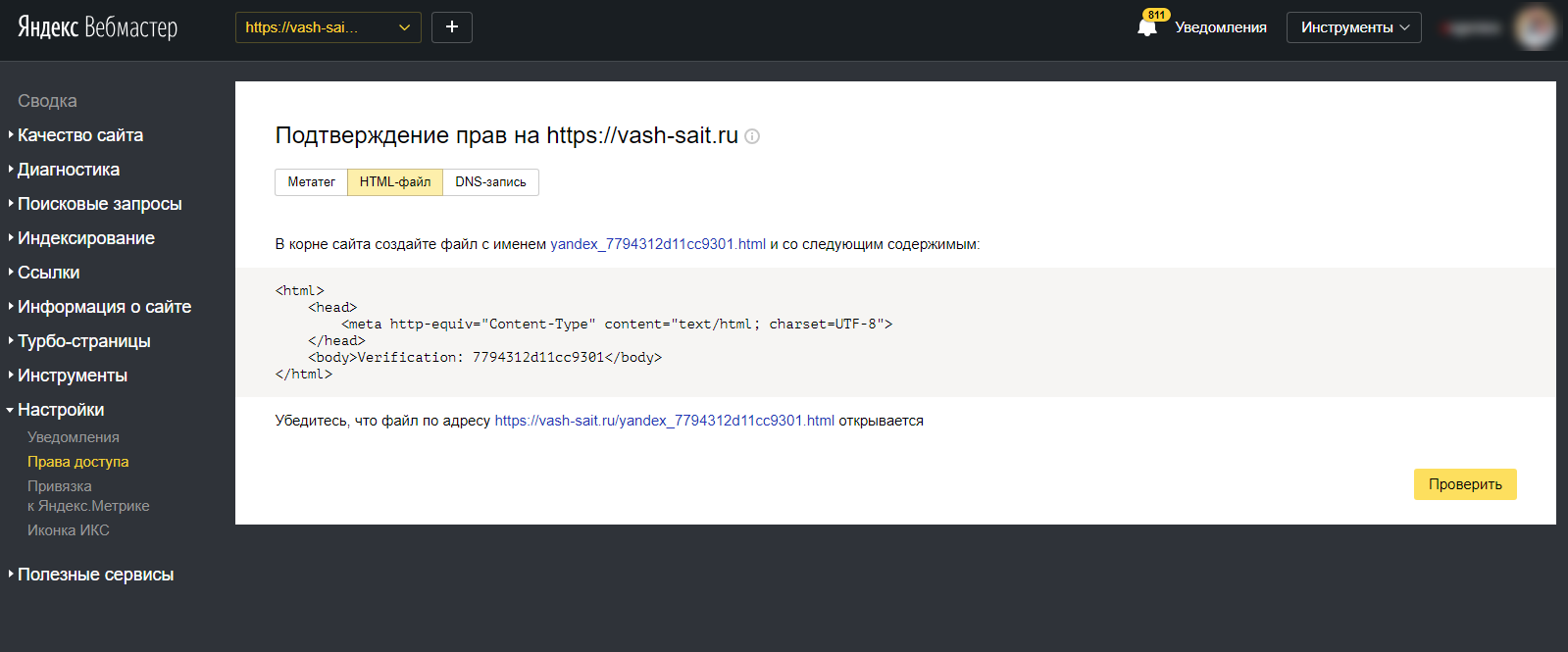Click the Проверить button
The width and height of the screenshot is (1568, 652).
(1465, 484)
